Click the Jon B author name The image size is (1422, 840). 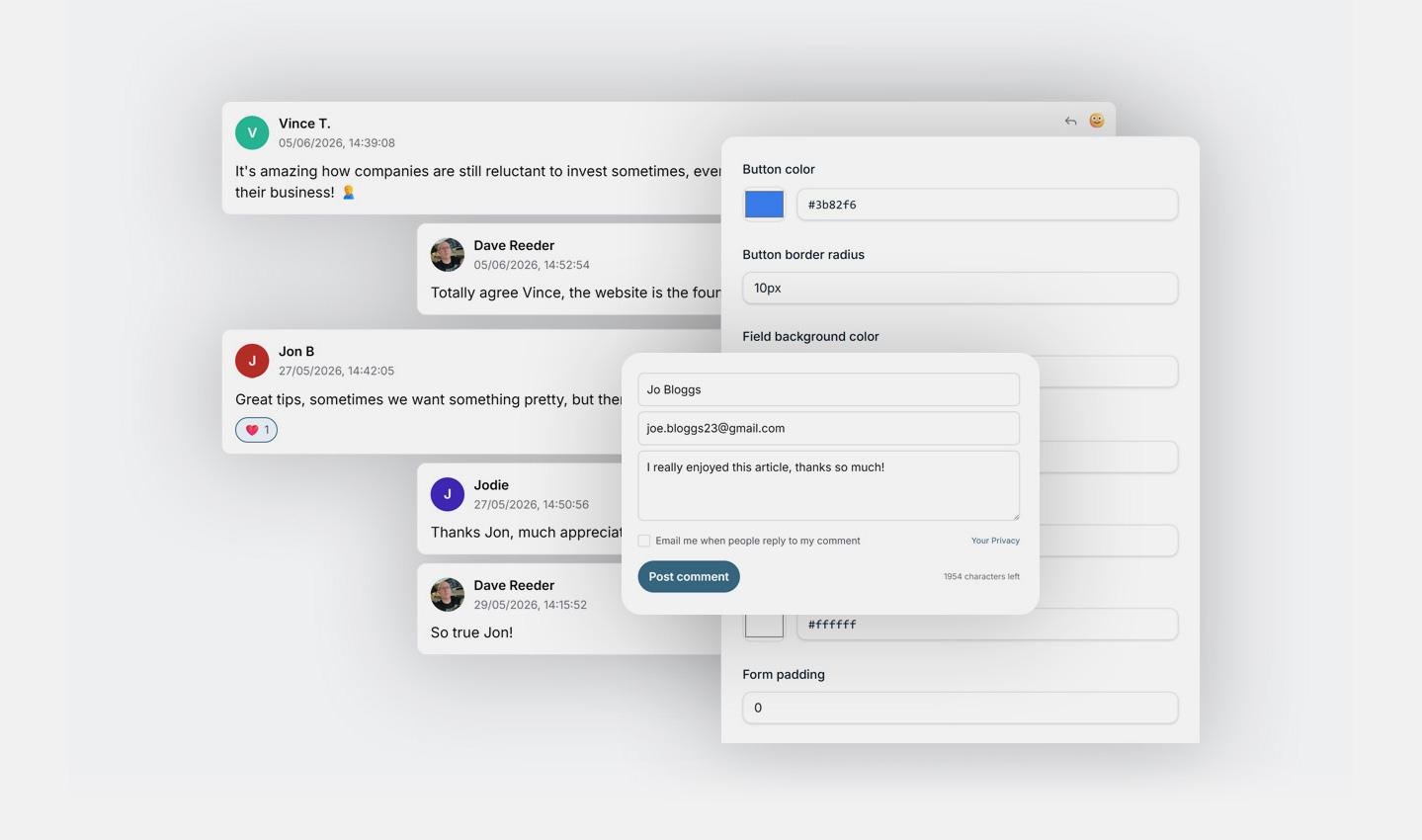click(296, 351)
